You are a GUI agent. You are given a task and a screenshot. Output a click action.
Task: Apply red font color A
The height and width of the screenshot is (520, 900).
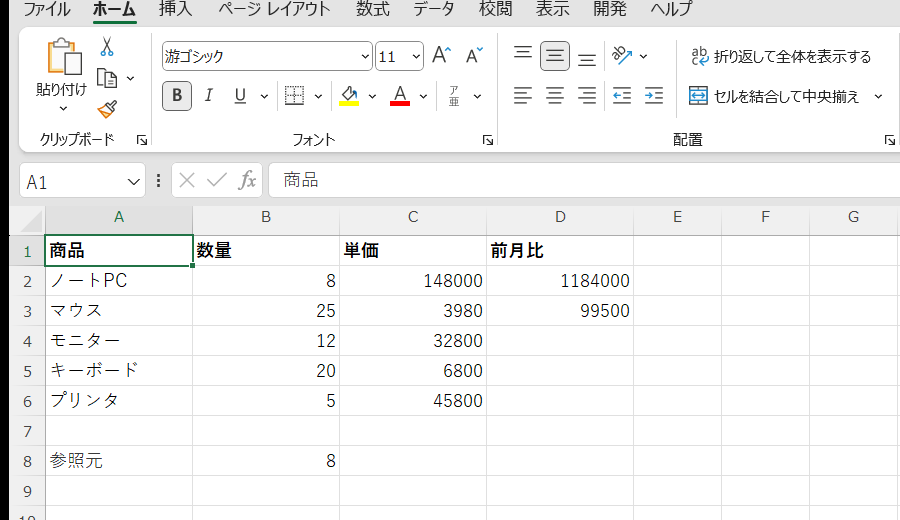(x=400, y=95)
